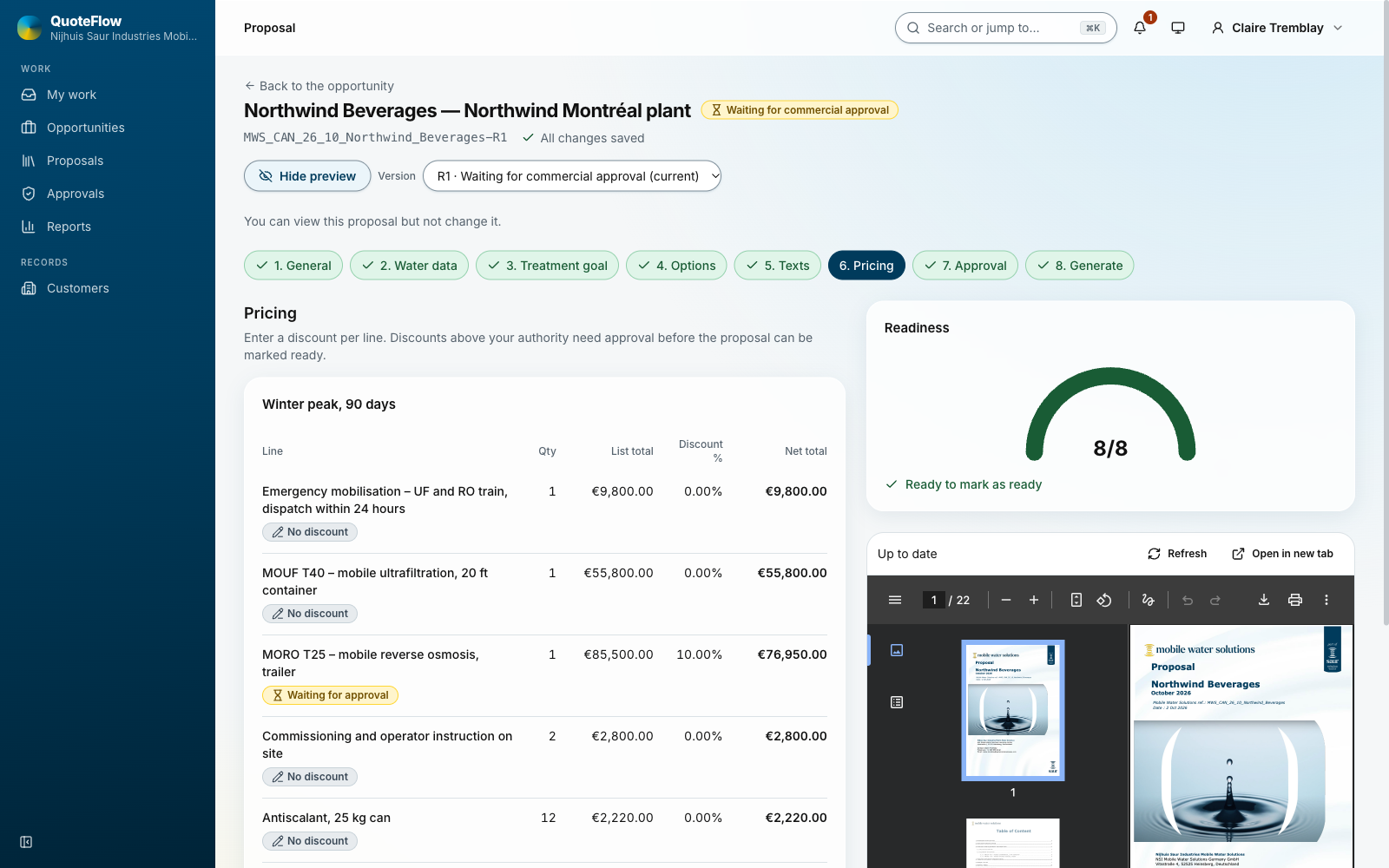Open Opportunities in sidebar

[x=108, y=128]
